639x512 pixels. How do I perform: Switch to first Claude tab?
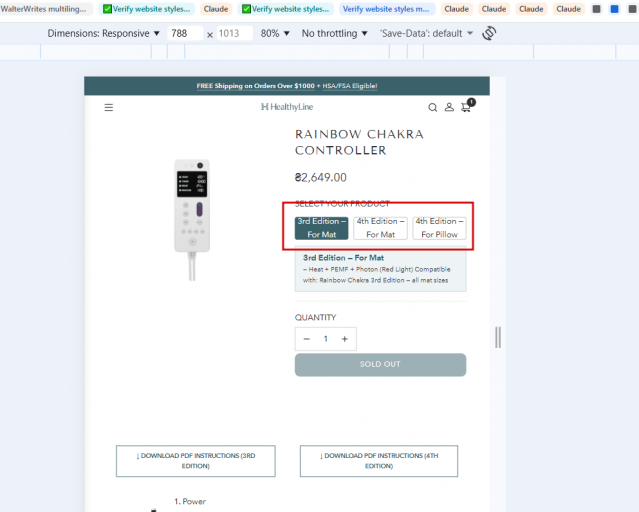[x=216, y=9]
